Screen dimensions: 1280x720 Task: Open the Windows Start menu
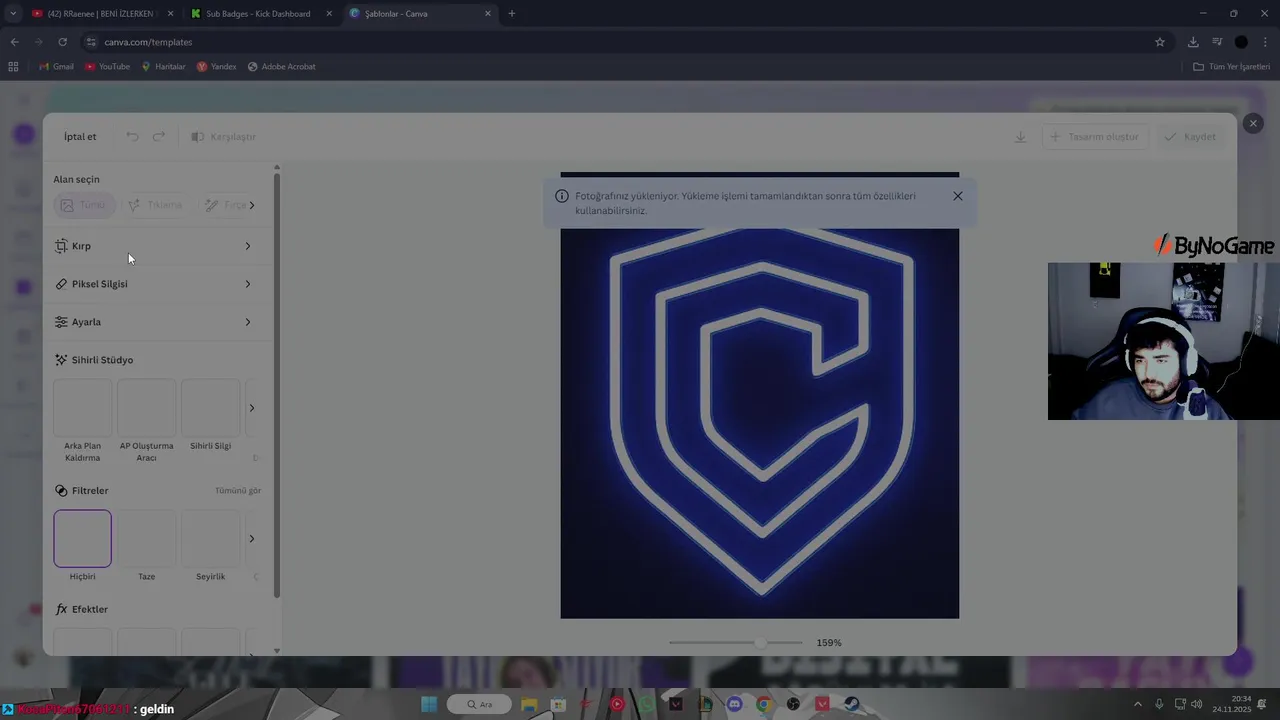(x=429, y=704)
